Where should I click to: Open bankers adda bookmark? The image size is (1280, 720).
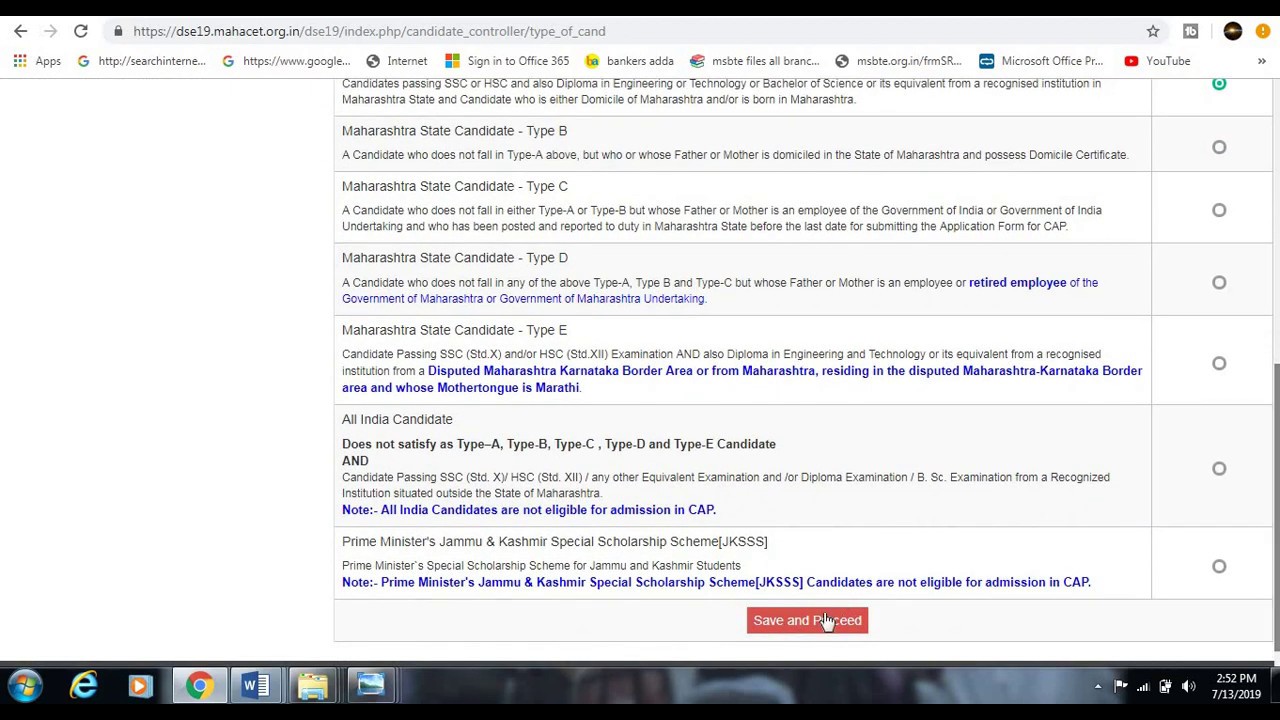click(630, 61)
